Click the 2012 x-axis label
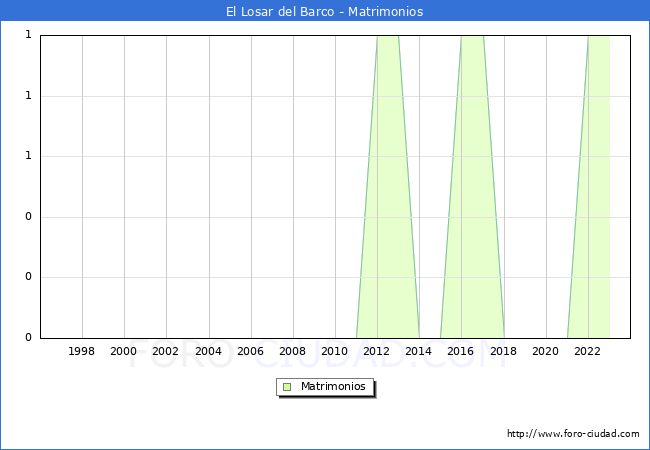 pos(376,351)
